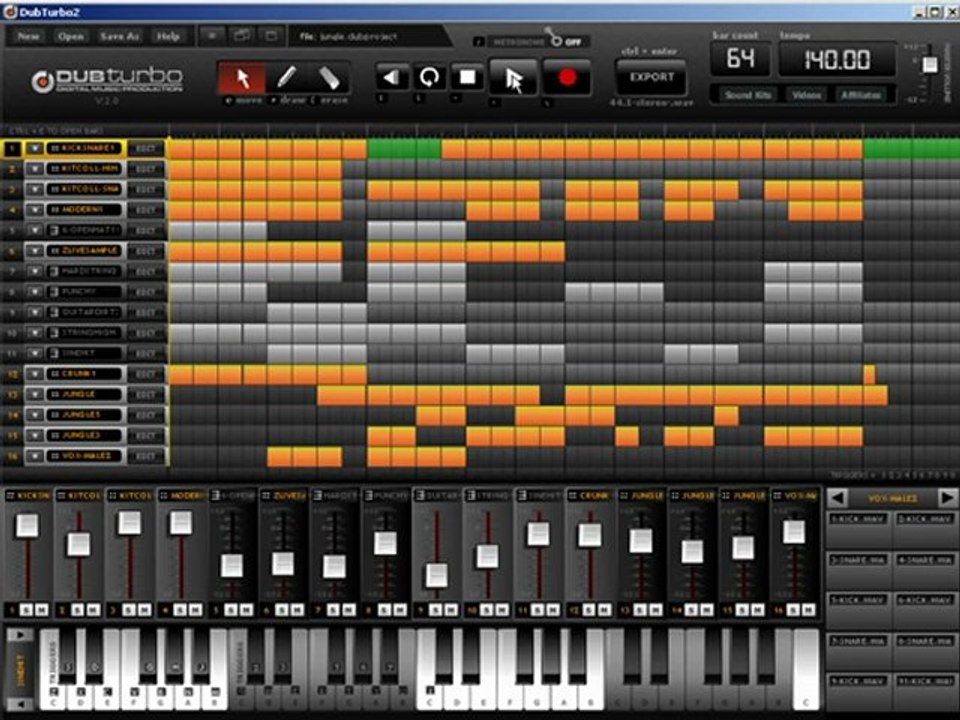
Task: Open track 12 CRUNK1 dropdown arrow
Action: click(35, 374)
